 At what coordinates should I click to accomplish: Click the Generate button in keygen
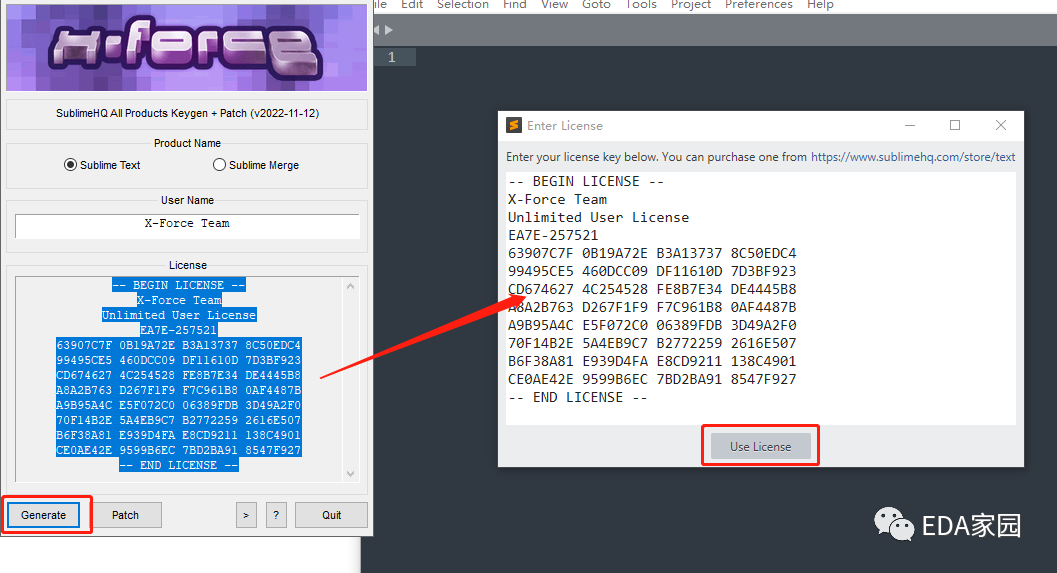(x=44, y=515)
